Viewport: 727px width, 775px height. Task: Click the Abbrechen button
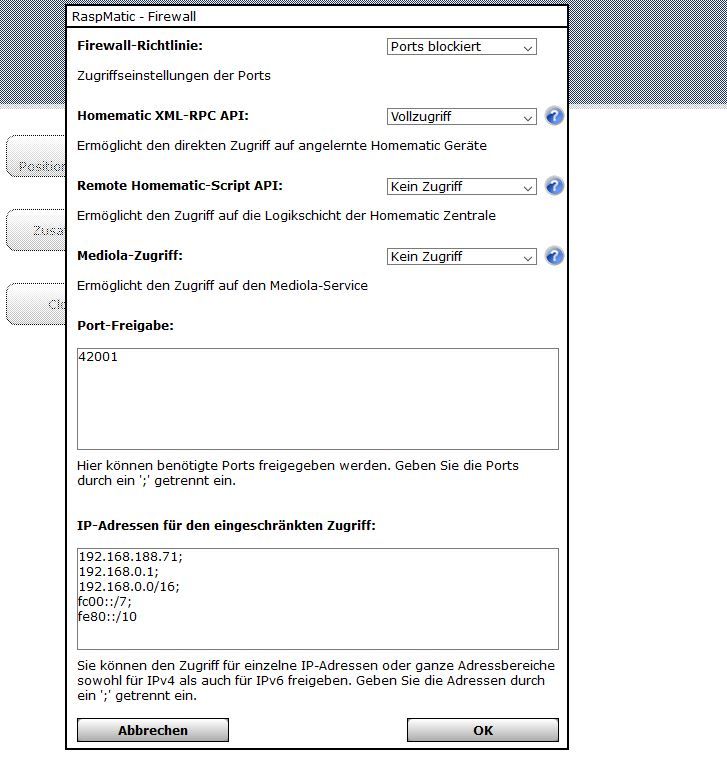(x=153, y=730)
